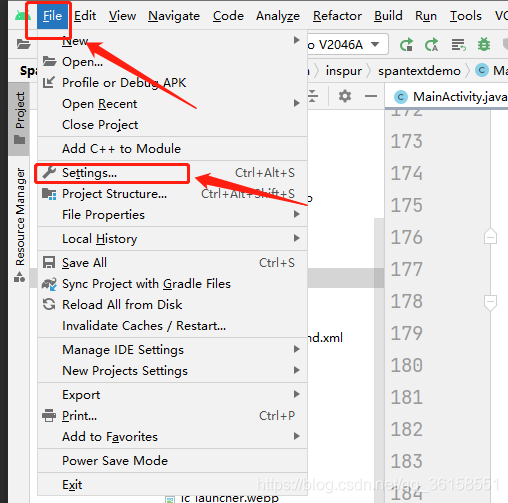Open the Navigate menu
508x503 pixels.
click(174, 16)
